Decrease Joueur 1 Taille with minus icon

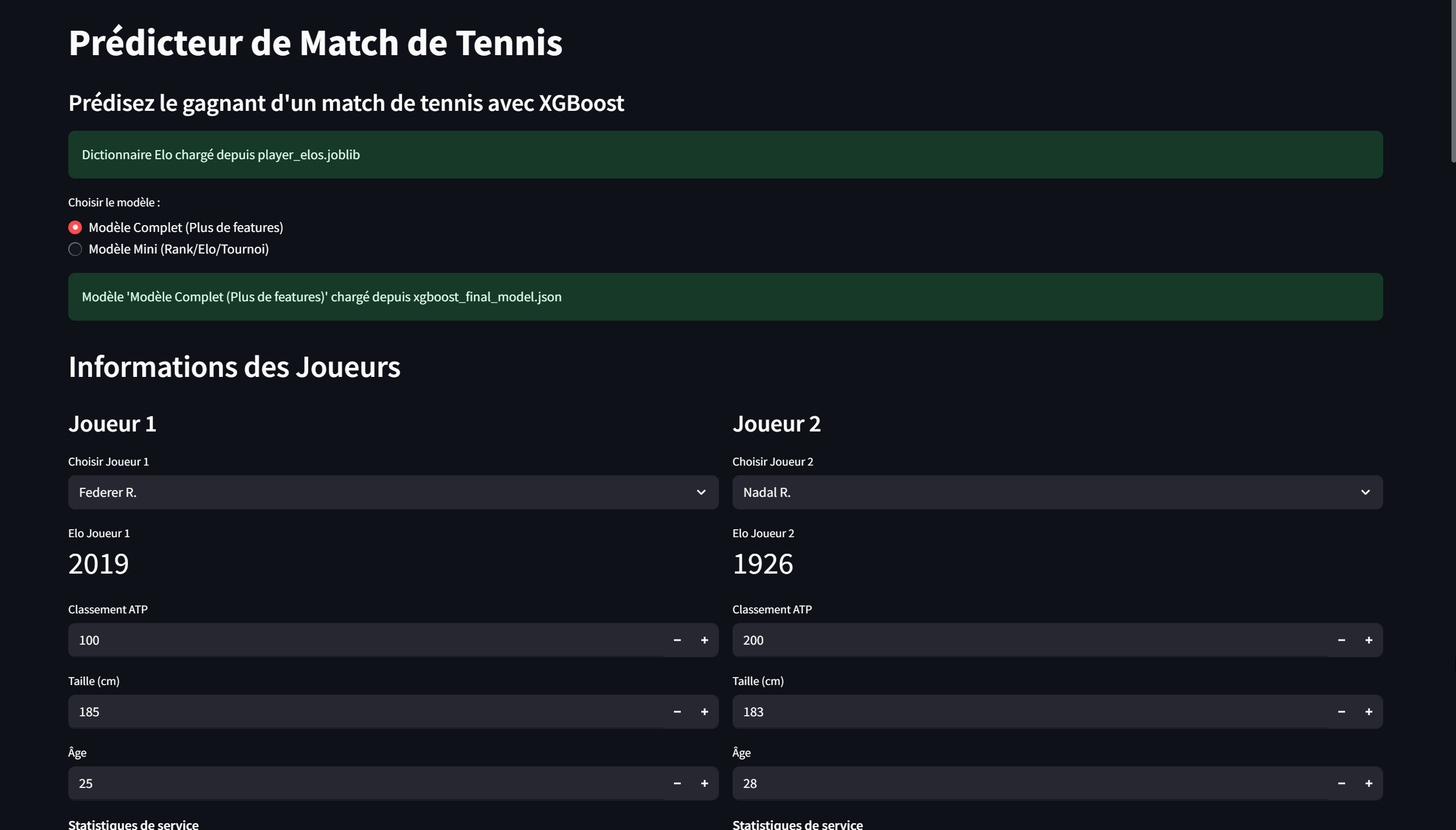[x=677, y=712]
